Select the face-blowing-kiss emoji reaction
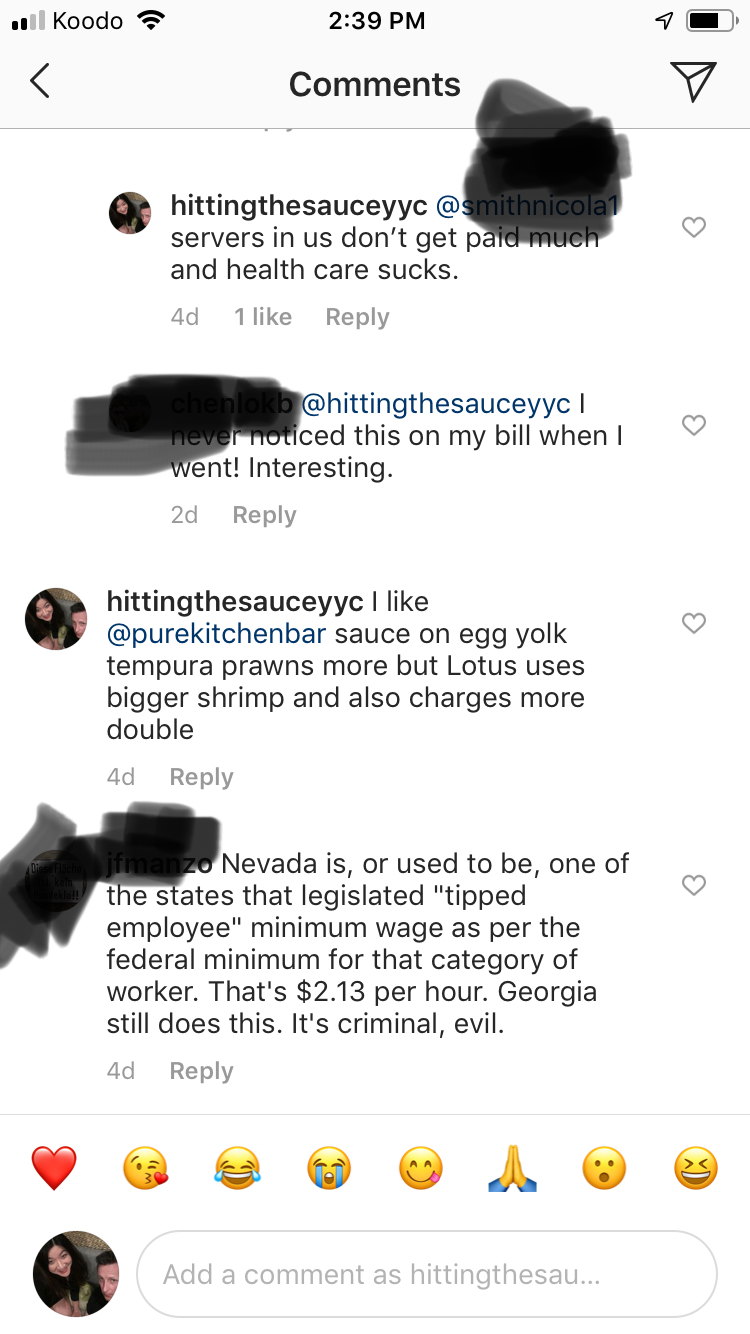 pyautogui.click(x=146, y=1167)
